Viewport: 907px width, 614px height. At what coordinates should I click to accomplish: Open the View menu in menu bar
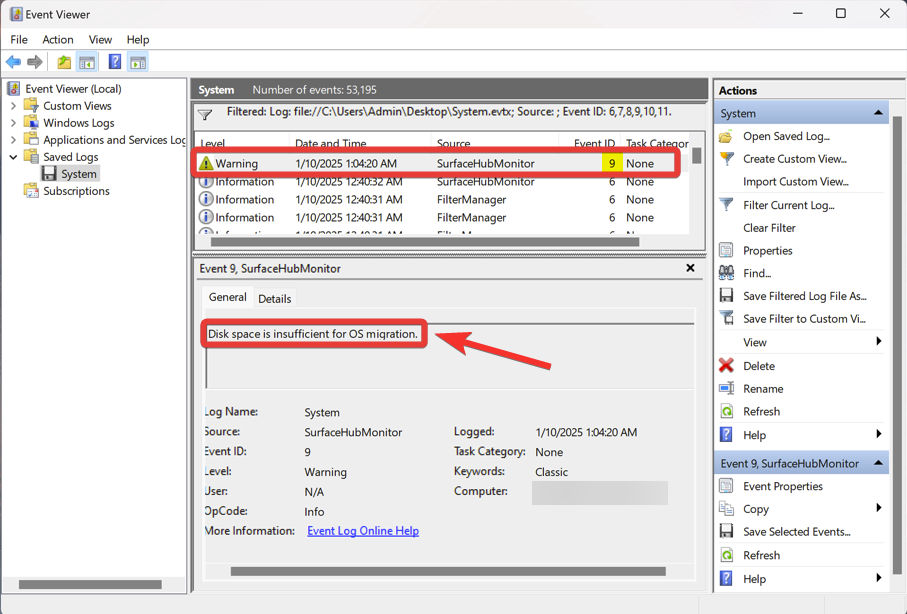(100, 39)
